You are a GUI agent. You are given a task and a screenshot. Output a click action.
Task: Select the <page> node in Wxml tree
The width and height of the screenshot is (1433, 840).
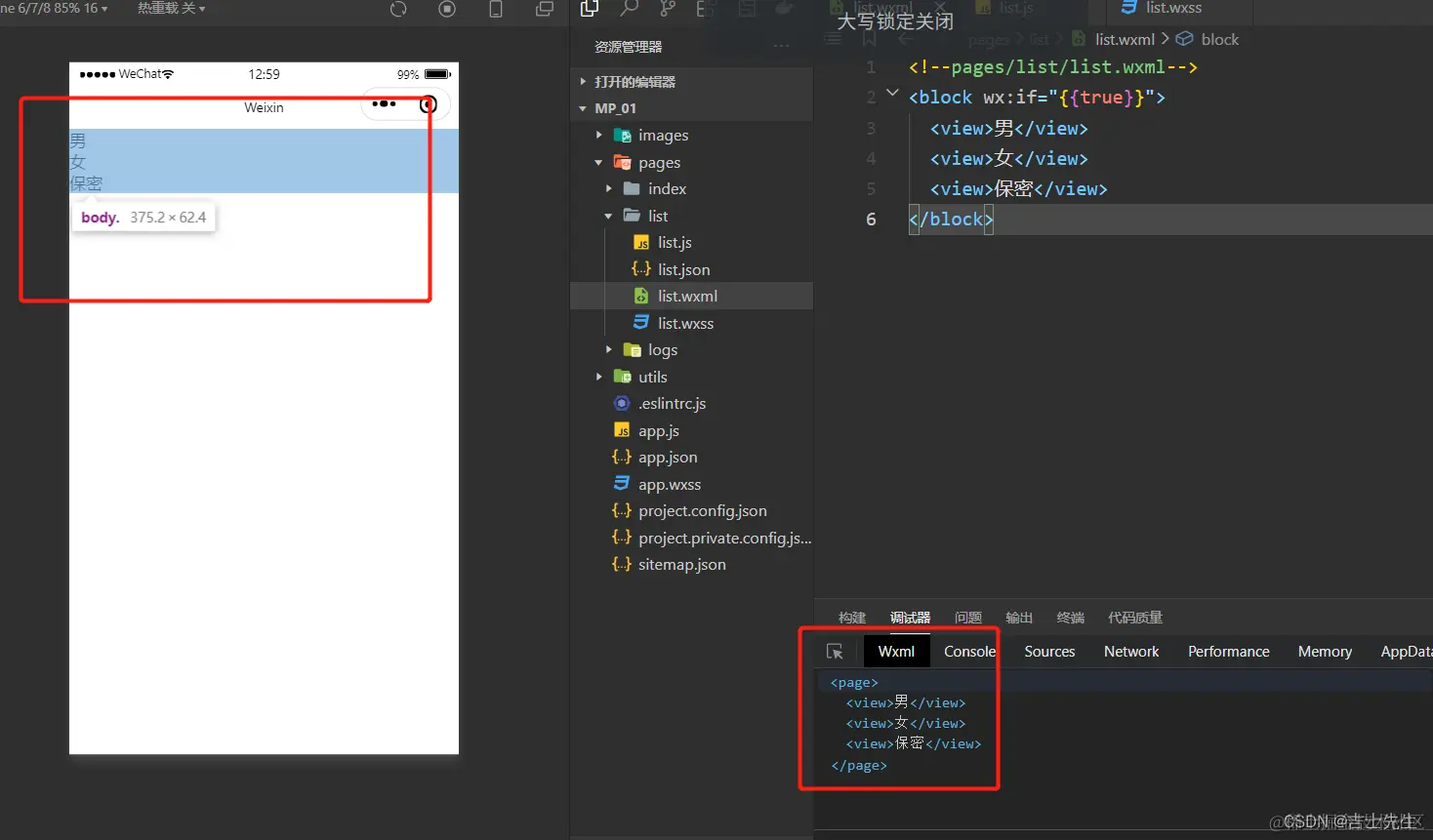pos(854,682)
